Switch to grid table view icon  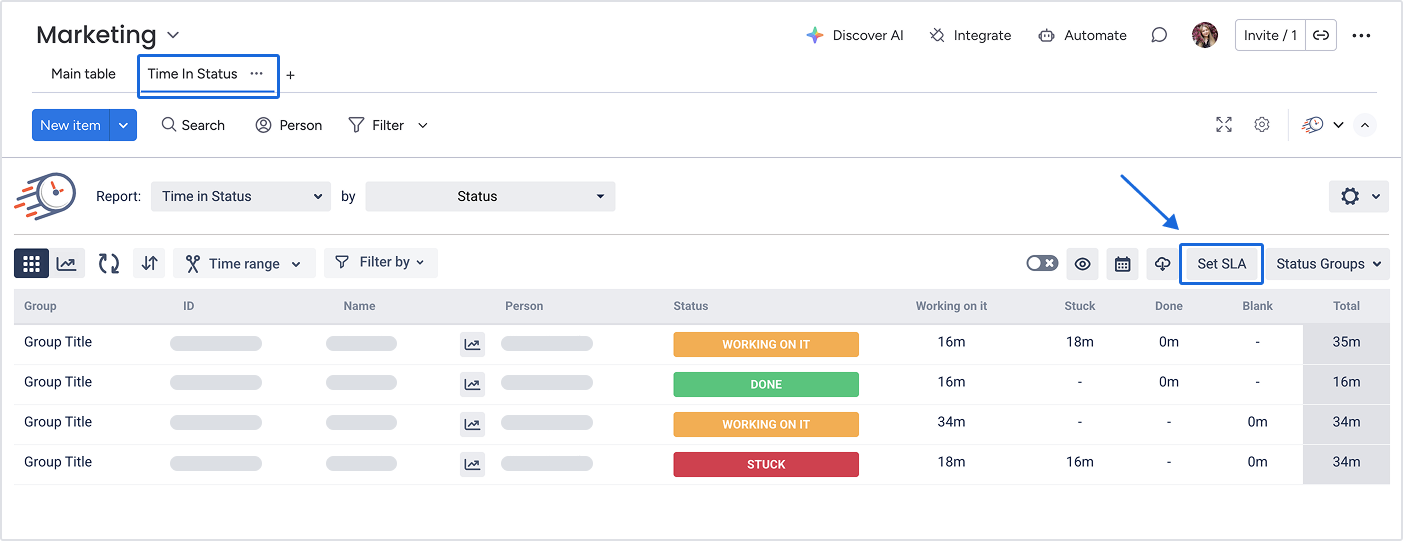click(31, 264)
